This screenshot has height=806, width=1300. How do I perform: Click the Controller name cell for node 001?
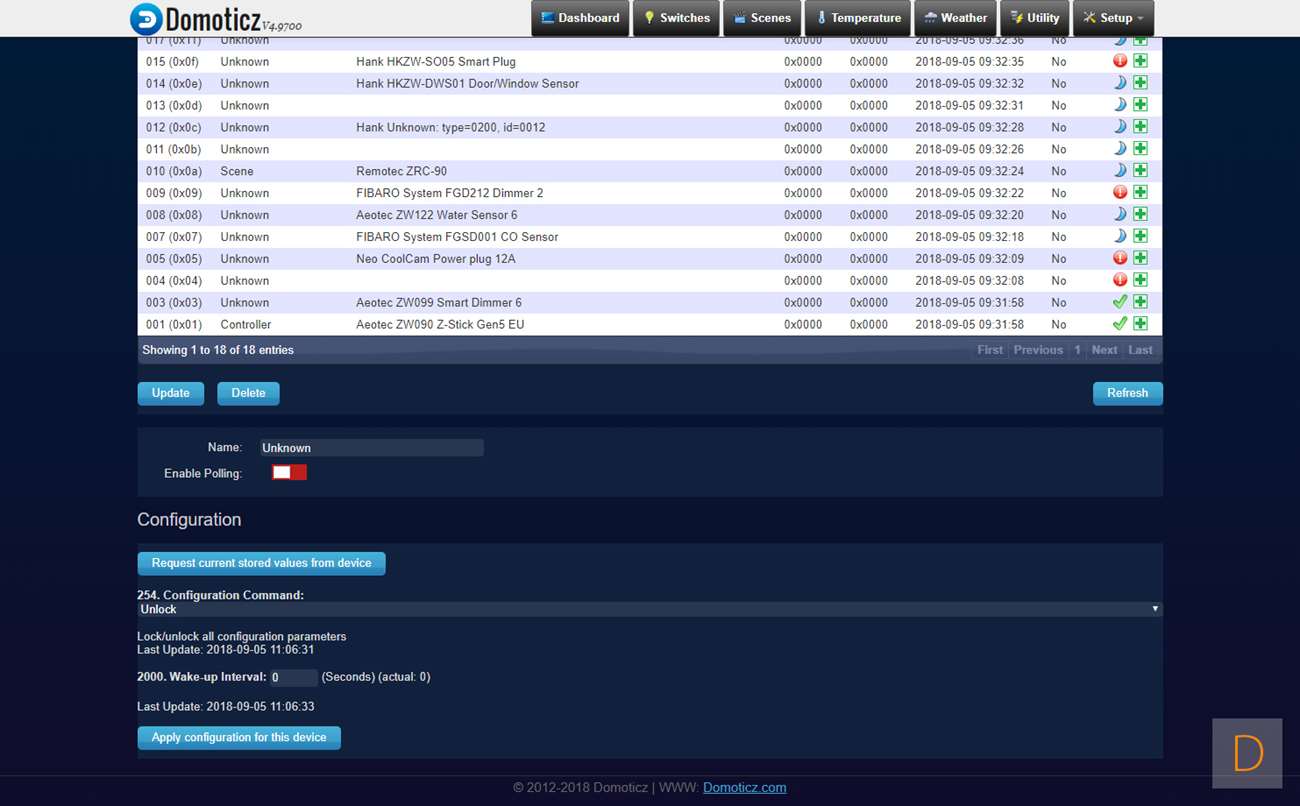pos(246,325)
